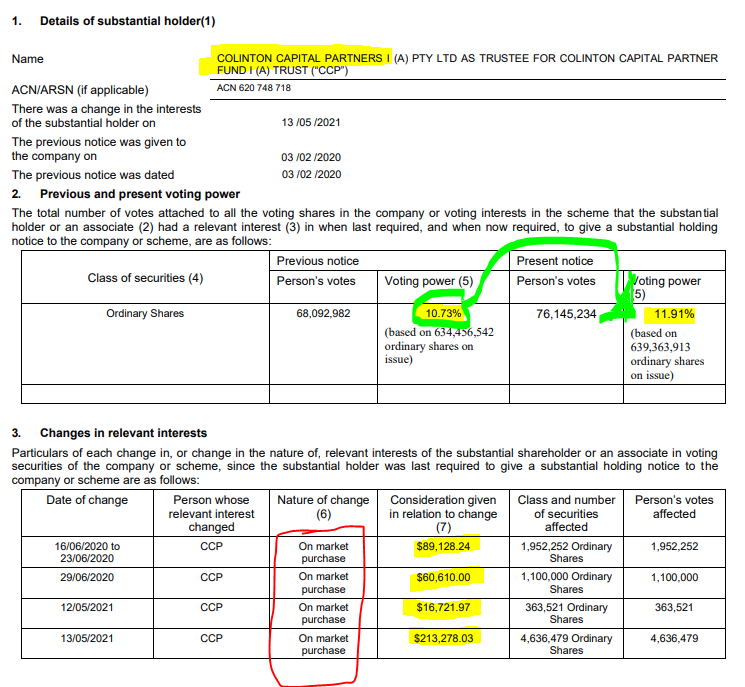Screen dimensions: 745x687
Task: Click votes affected value 363,521
Action: point(674,607)
